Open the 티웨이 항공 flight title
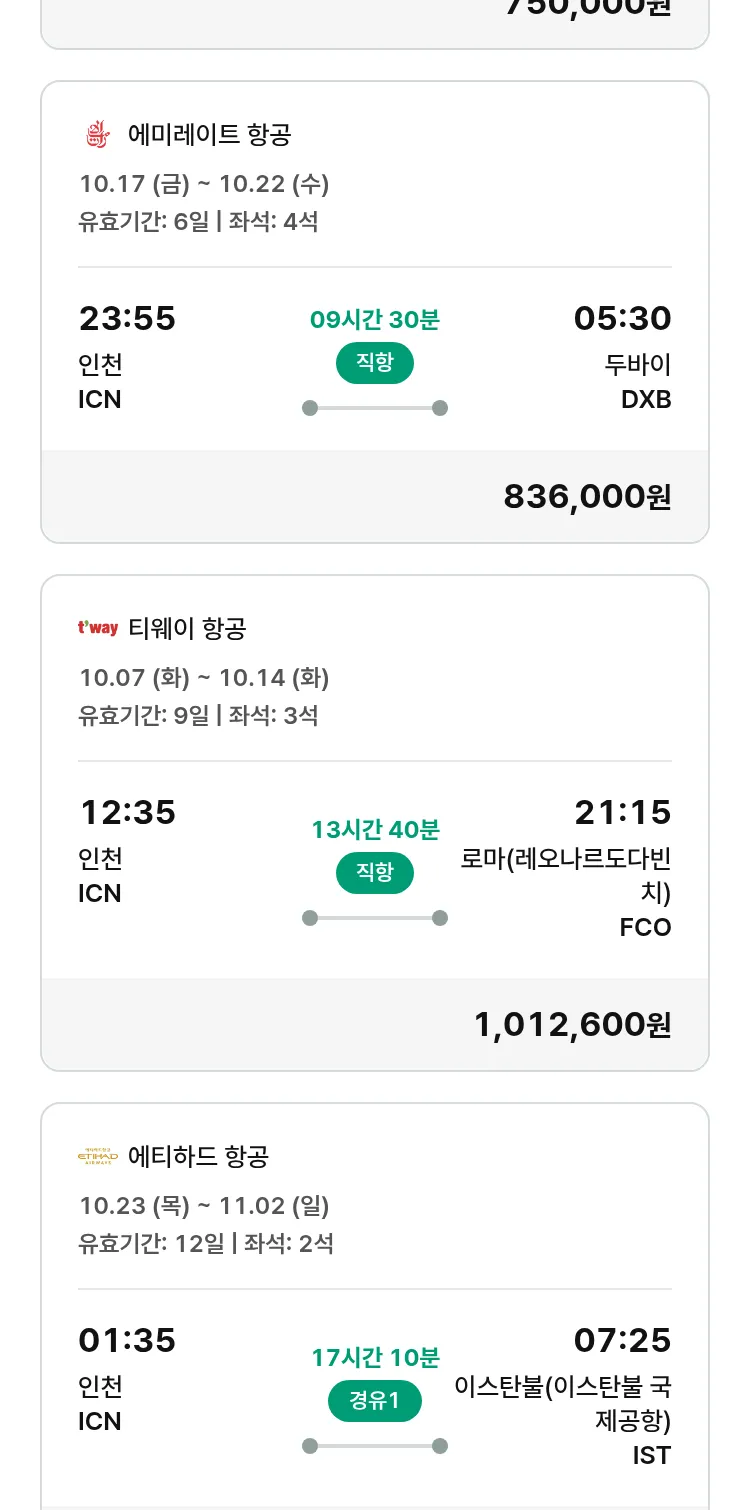This screenshot has width=750, height=1510. [187, 628]
